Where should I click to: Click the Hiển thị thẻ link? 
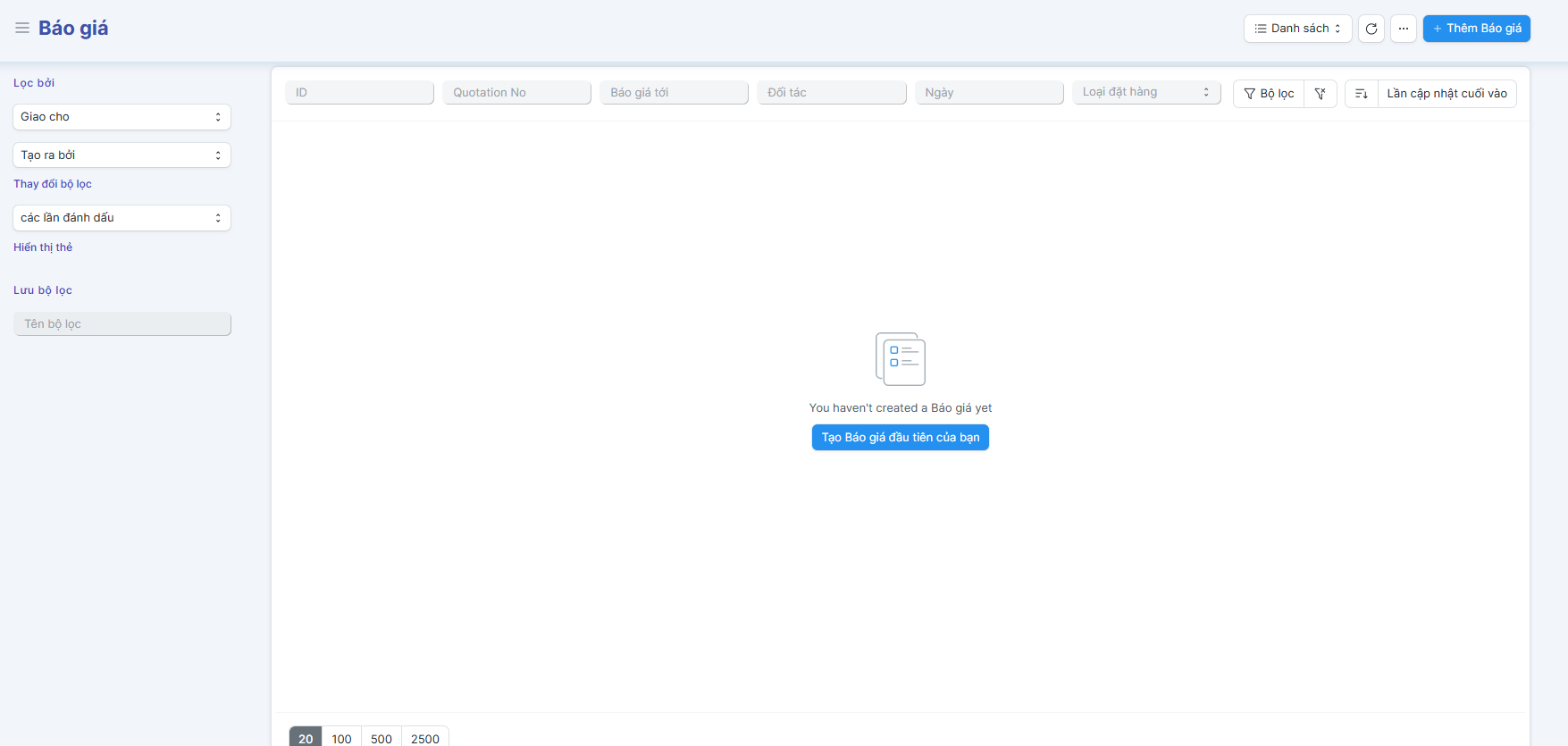43,247
